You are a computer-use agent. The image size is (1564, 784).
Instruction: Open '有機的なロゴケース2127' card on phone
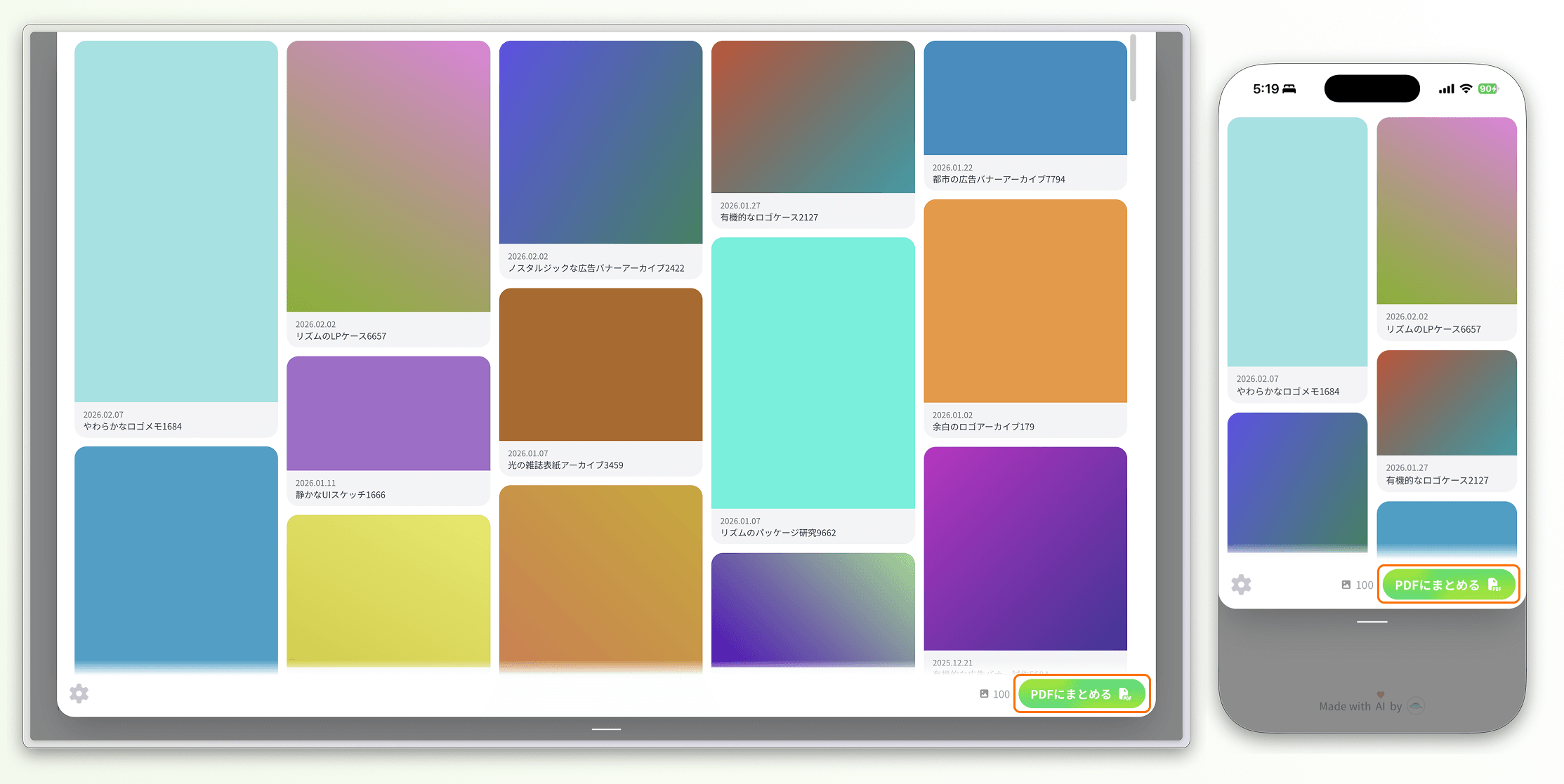1446,404
